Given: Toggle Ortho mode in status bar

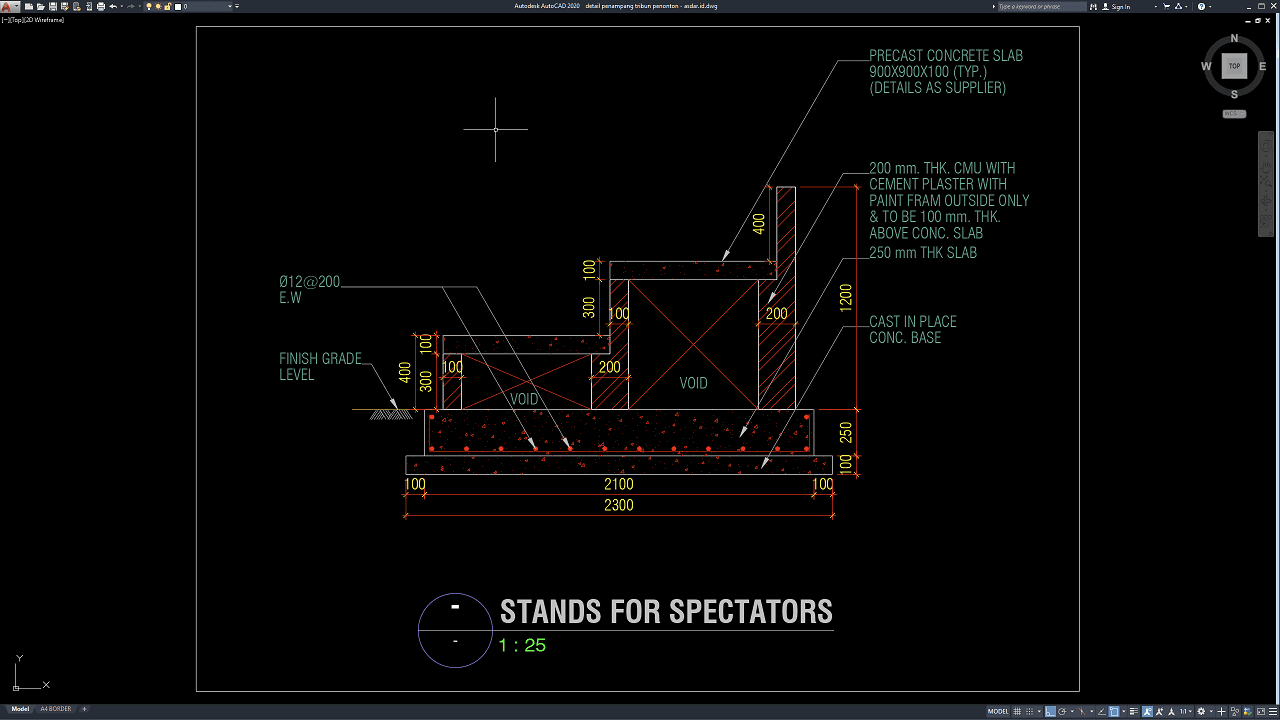Looking at the screenshot, I should click(x=1050, y=711).
